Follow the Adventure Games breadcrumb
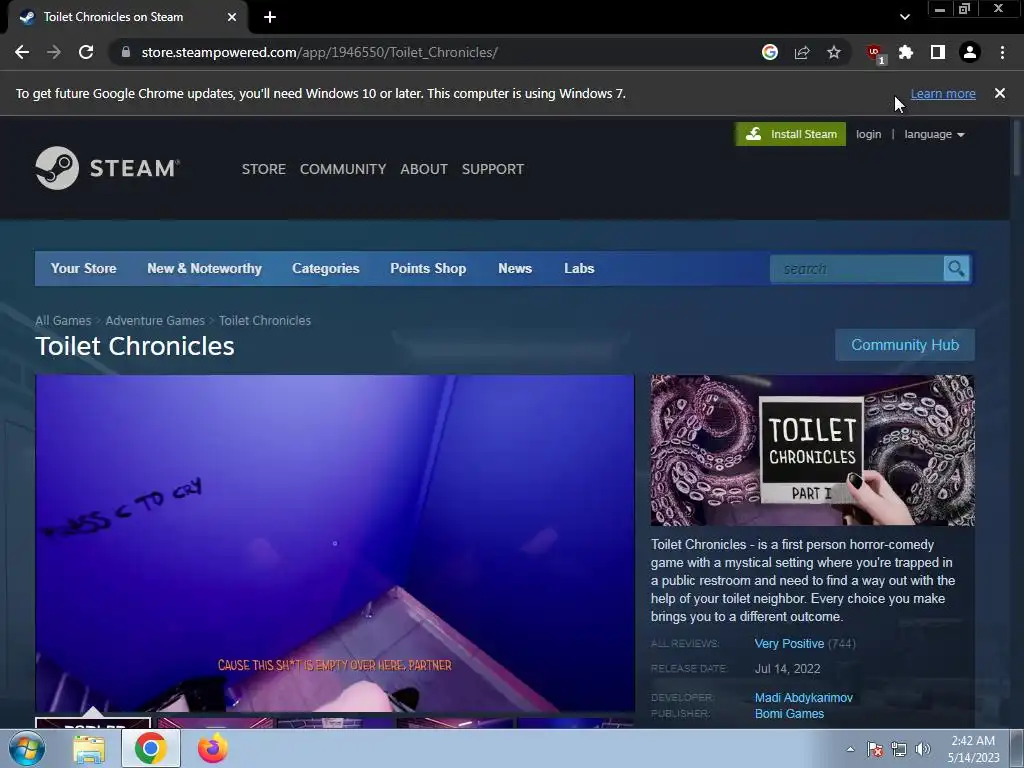Screen dimensions: 1024x768 coord(155,321)
